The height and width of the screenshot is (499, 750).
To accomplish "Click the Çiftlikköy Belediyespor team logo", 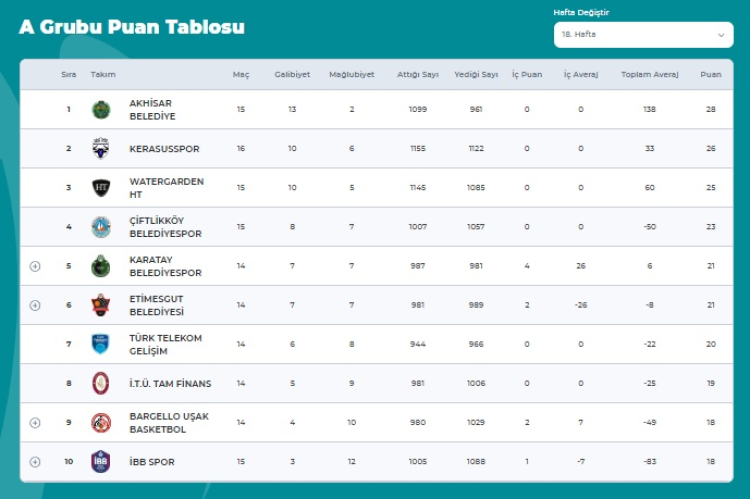I will 101,227.
